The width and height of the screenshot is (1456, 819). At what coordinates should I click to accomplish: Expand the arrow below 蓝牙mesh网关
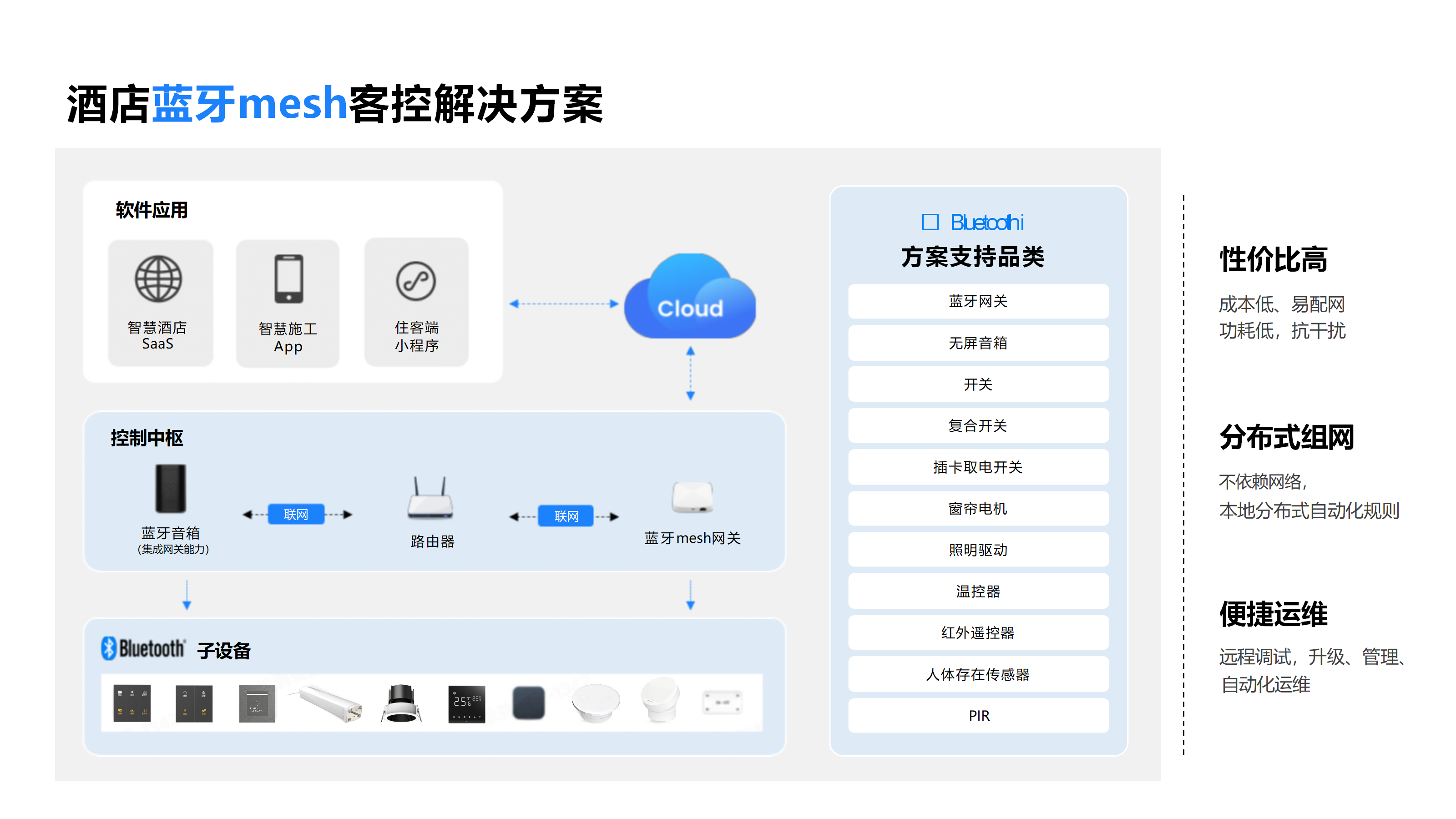(690, 592)
